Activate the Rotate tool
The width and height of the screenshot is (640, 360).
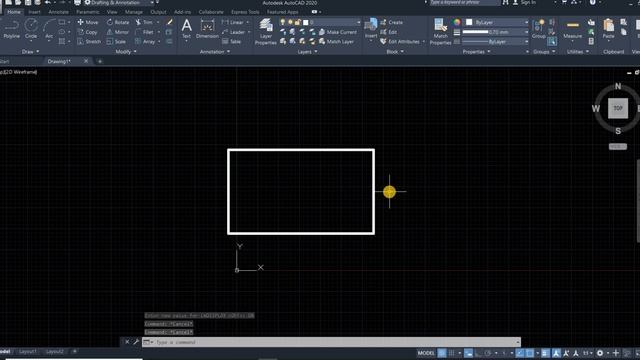[118, 22]
